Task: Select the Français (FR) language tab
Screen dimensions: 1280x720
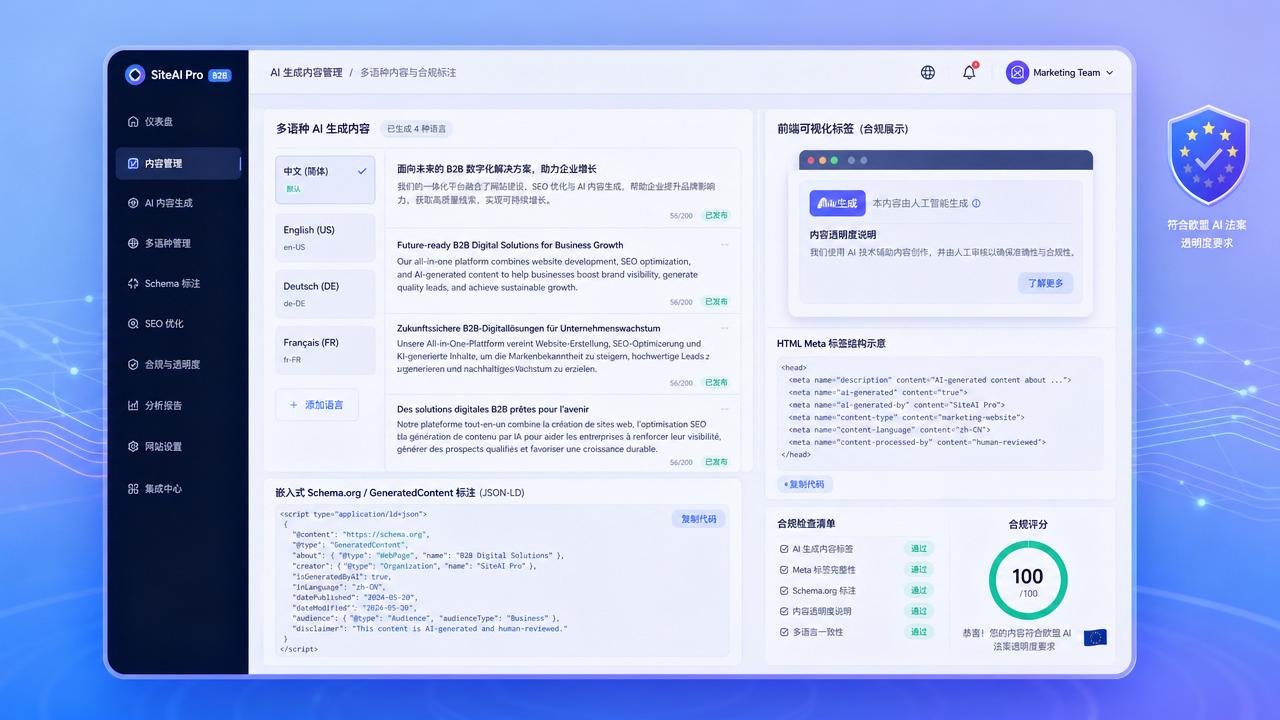Action: click(325, 350)
